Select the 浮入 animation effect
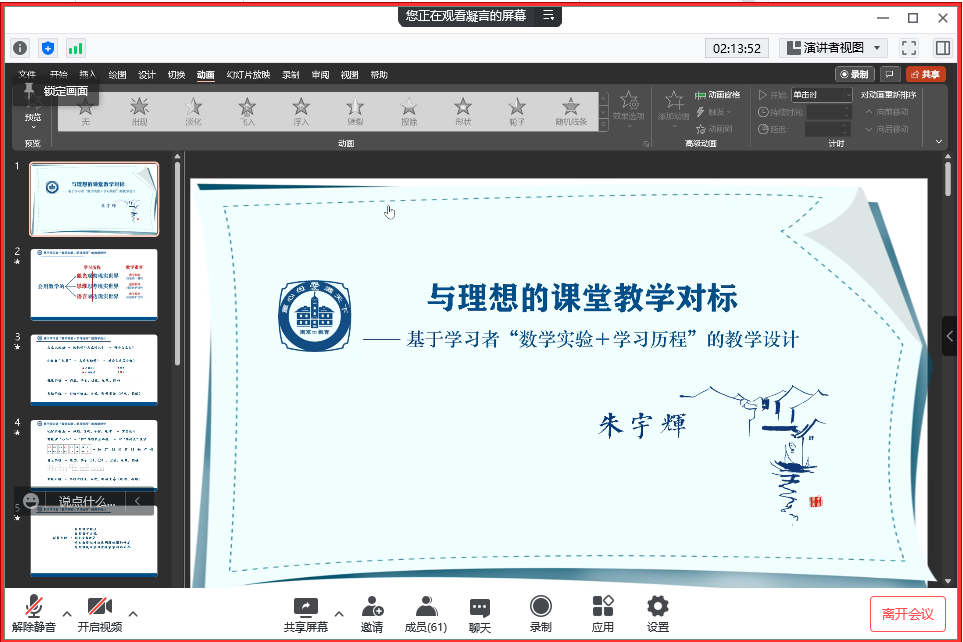The height and width of the screenshot is (642, 963). click(301, 111)
